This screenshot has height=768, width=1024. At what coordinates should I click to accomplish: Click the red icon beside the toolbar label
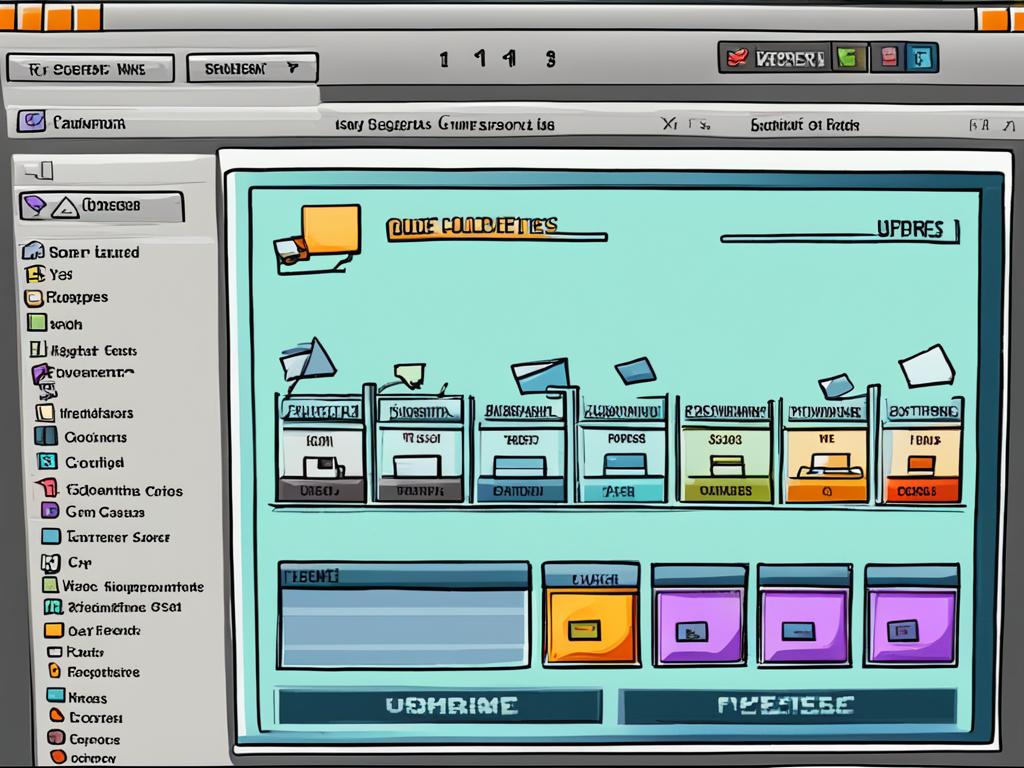(x=737, y=58)
